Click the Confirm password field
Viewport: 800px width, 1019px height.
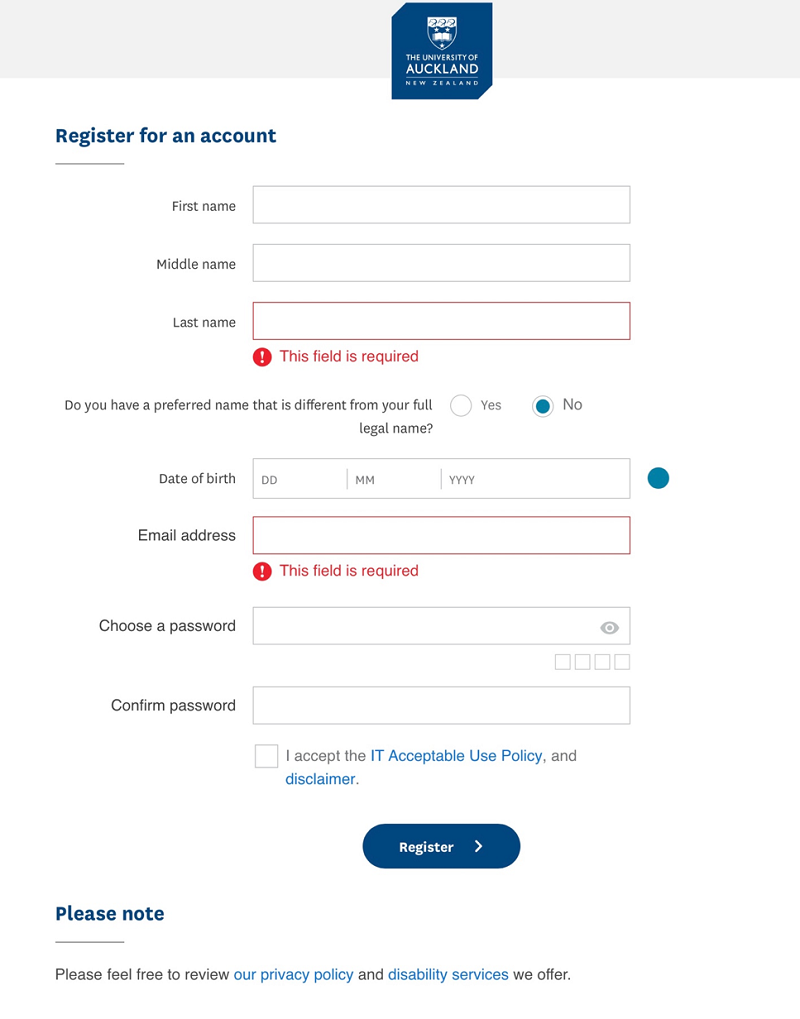[x=441, y=705]
